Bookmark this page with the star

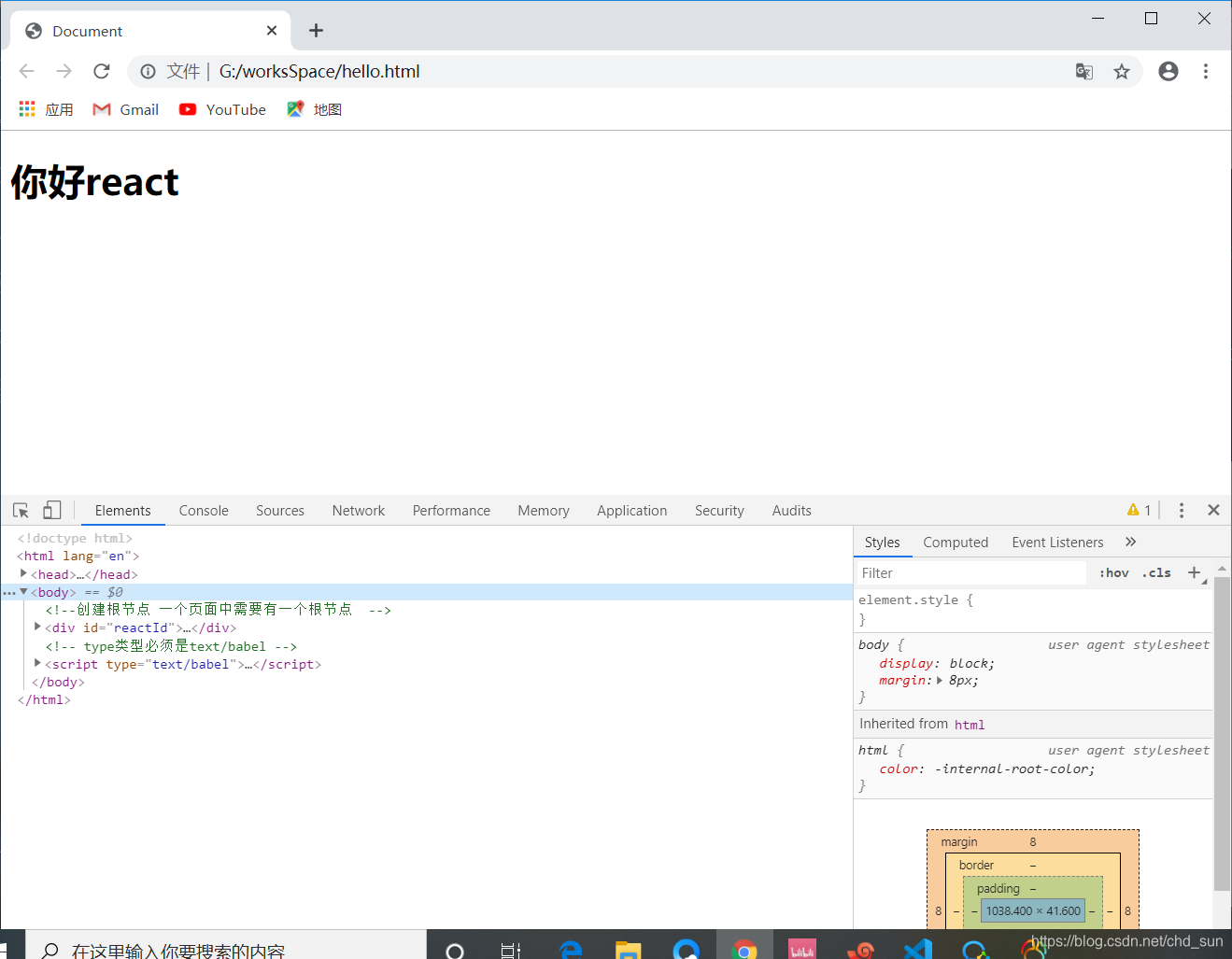coord(1122,71)
